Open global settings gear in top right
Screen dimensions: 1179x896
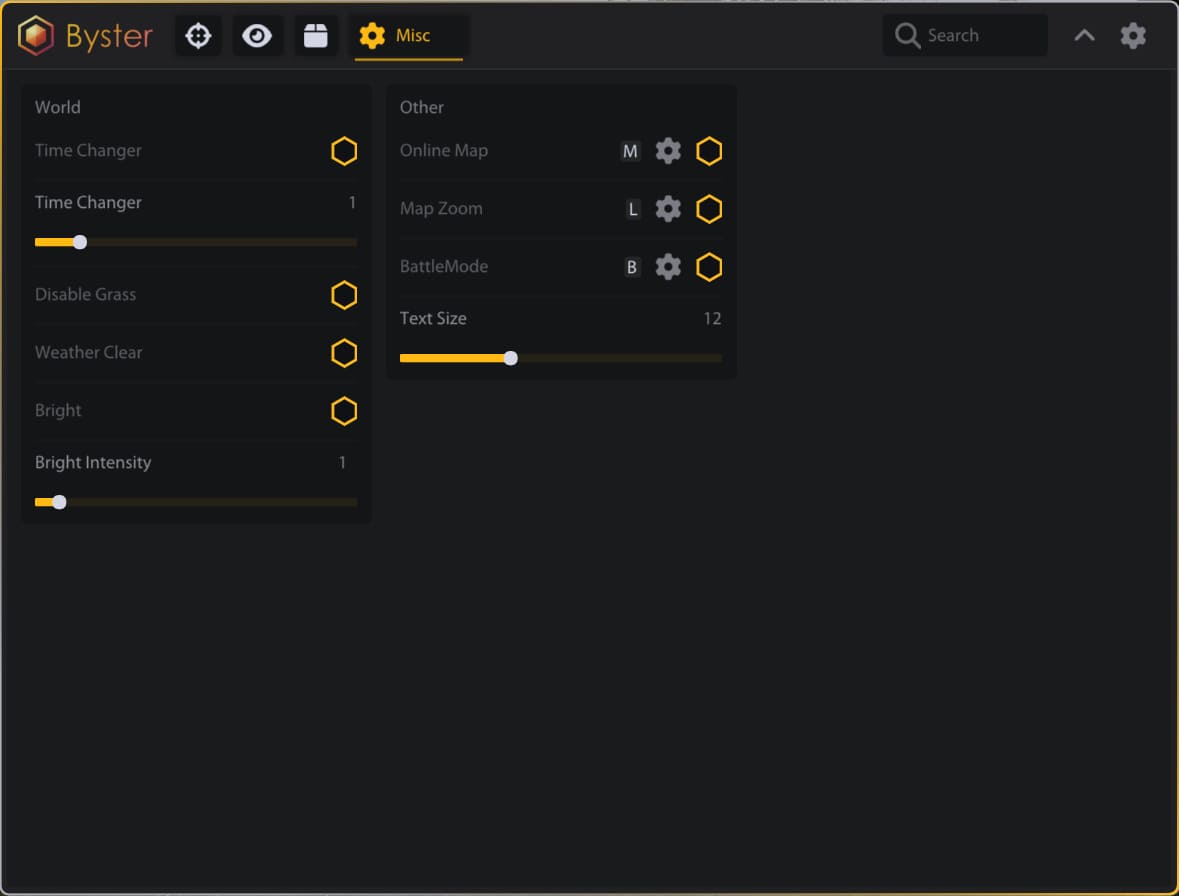click(x=1133, y=36)
